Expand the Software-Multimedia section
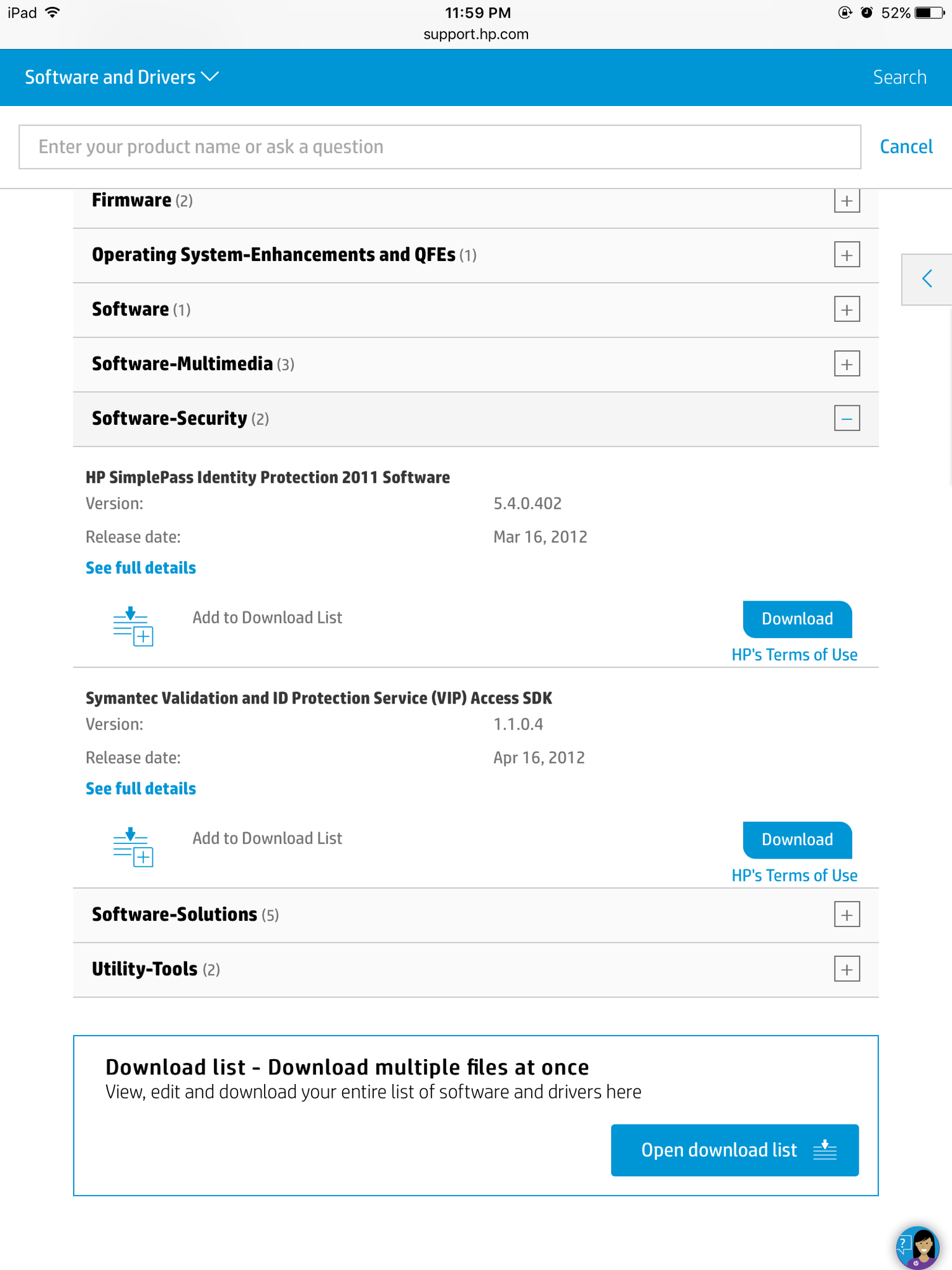Image resolution: width=952 pixels, height=1270 pixels. [x=846, y=363]
